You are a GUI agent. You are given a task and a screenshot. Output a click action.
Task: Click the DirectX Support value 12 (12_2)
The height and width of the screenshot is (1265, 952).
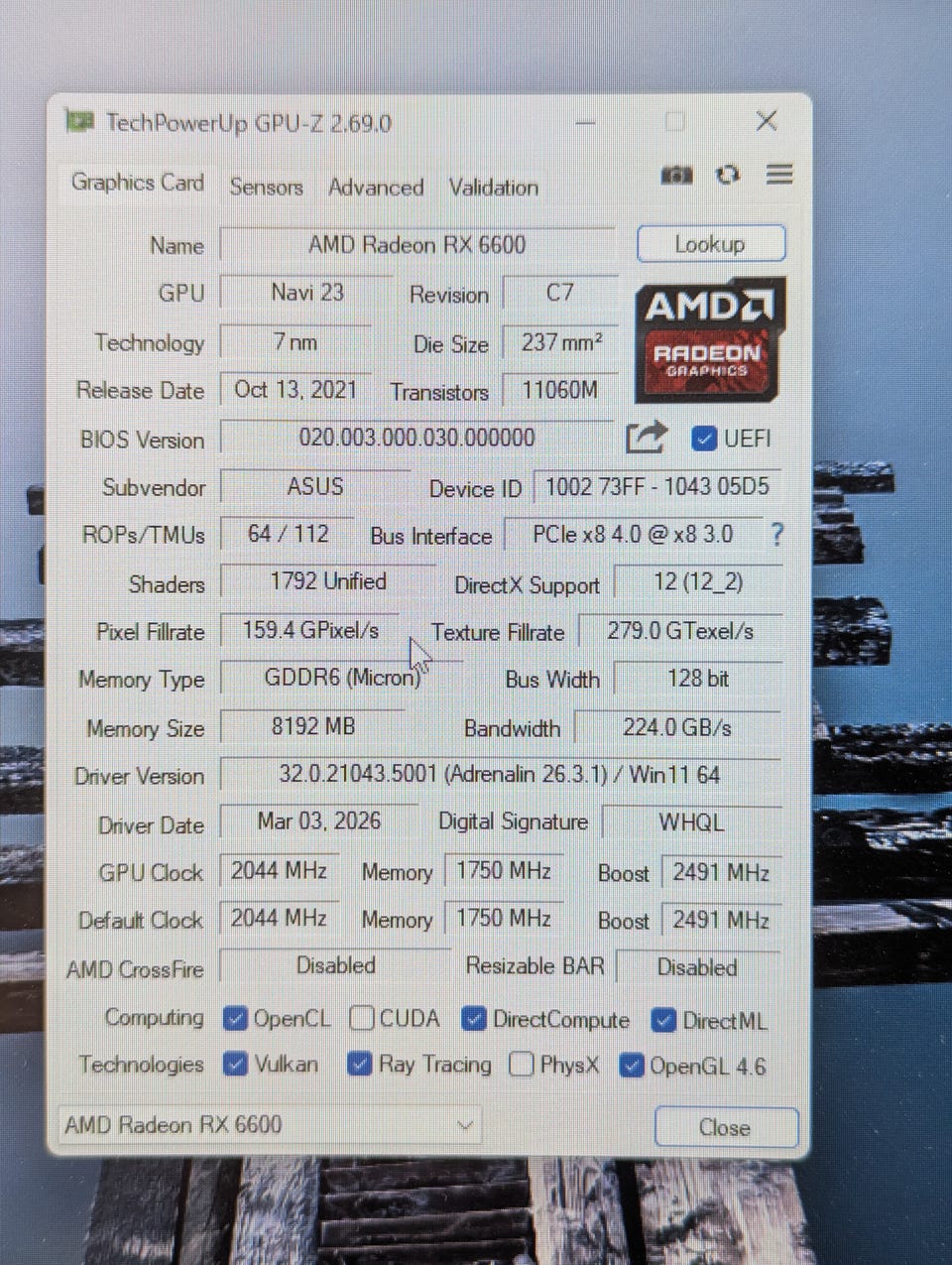tap(699, 582)
